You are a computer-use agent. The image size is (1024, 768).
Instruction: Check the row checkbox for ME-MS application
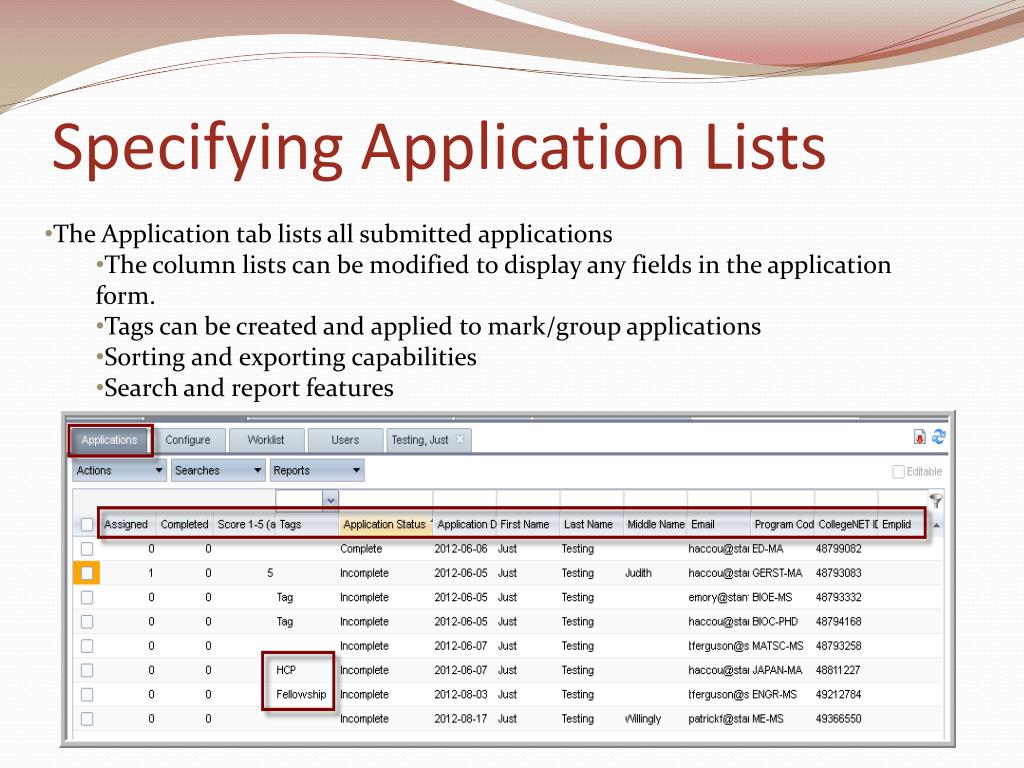[x=87, y=718]
